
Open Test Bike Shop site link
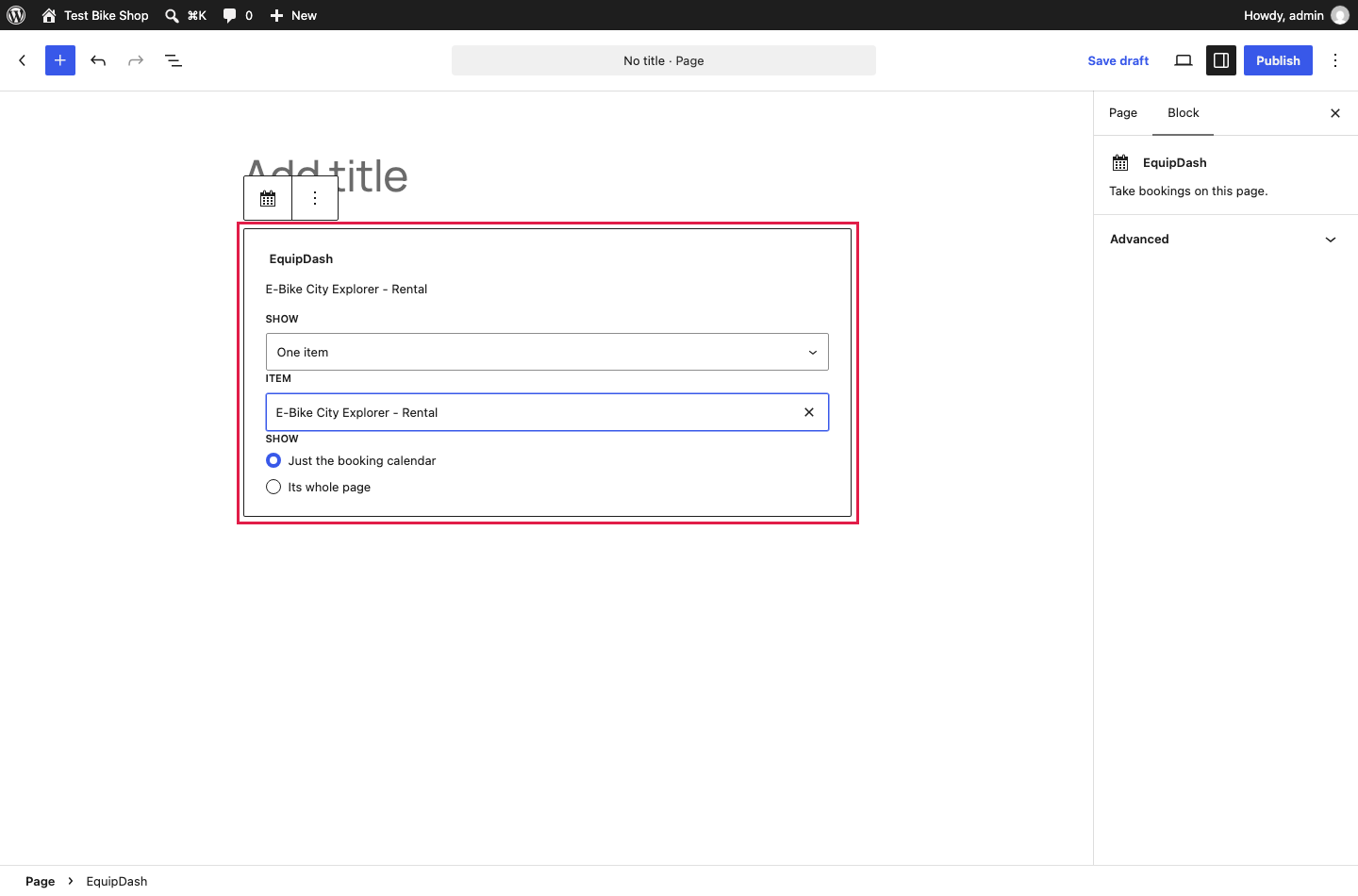95,15
